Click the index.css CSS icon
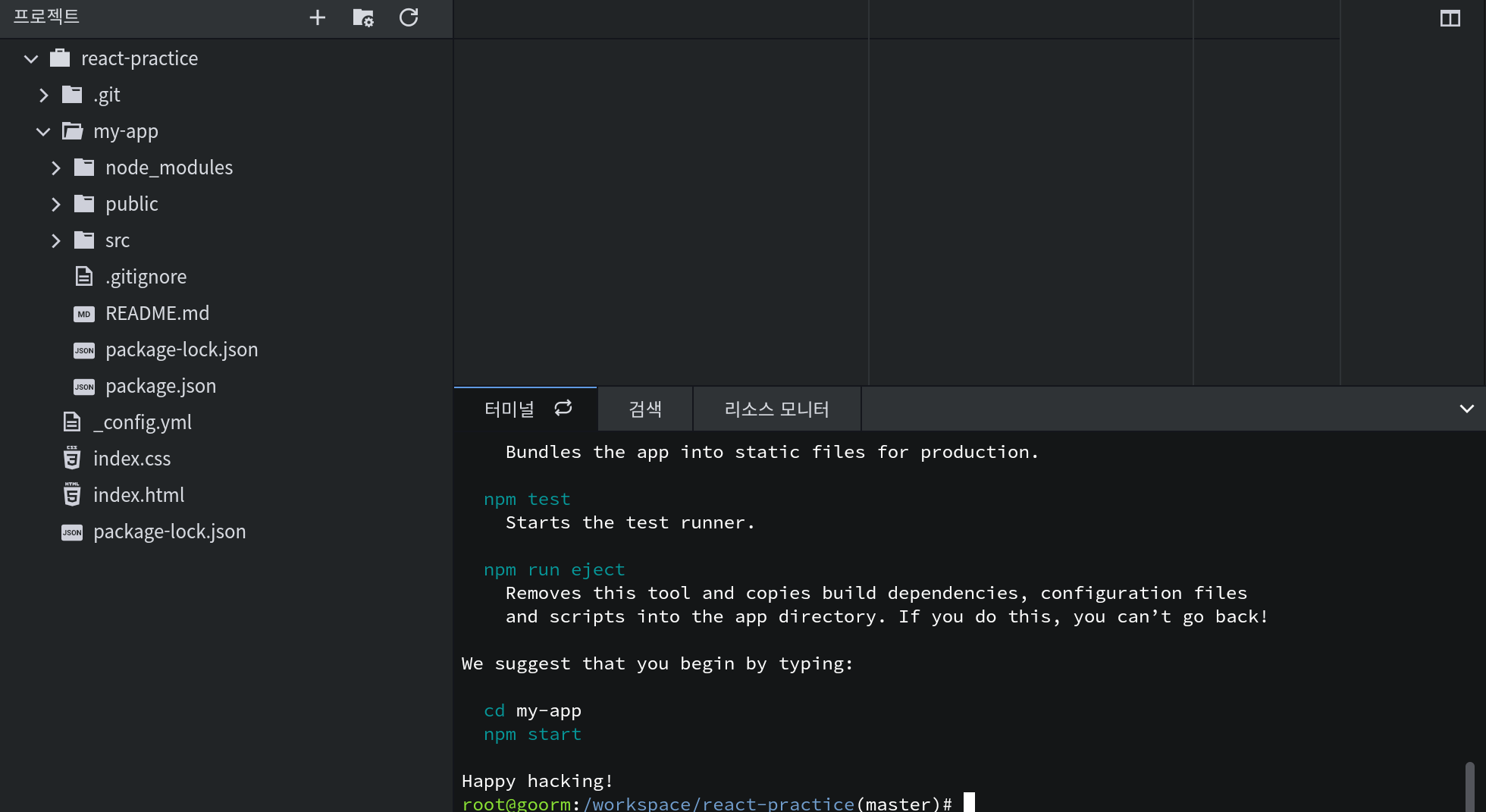Image resolution: width=1486 pixels, height=812 pixels. [72, 458]
